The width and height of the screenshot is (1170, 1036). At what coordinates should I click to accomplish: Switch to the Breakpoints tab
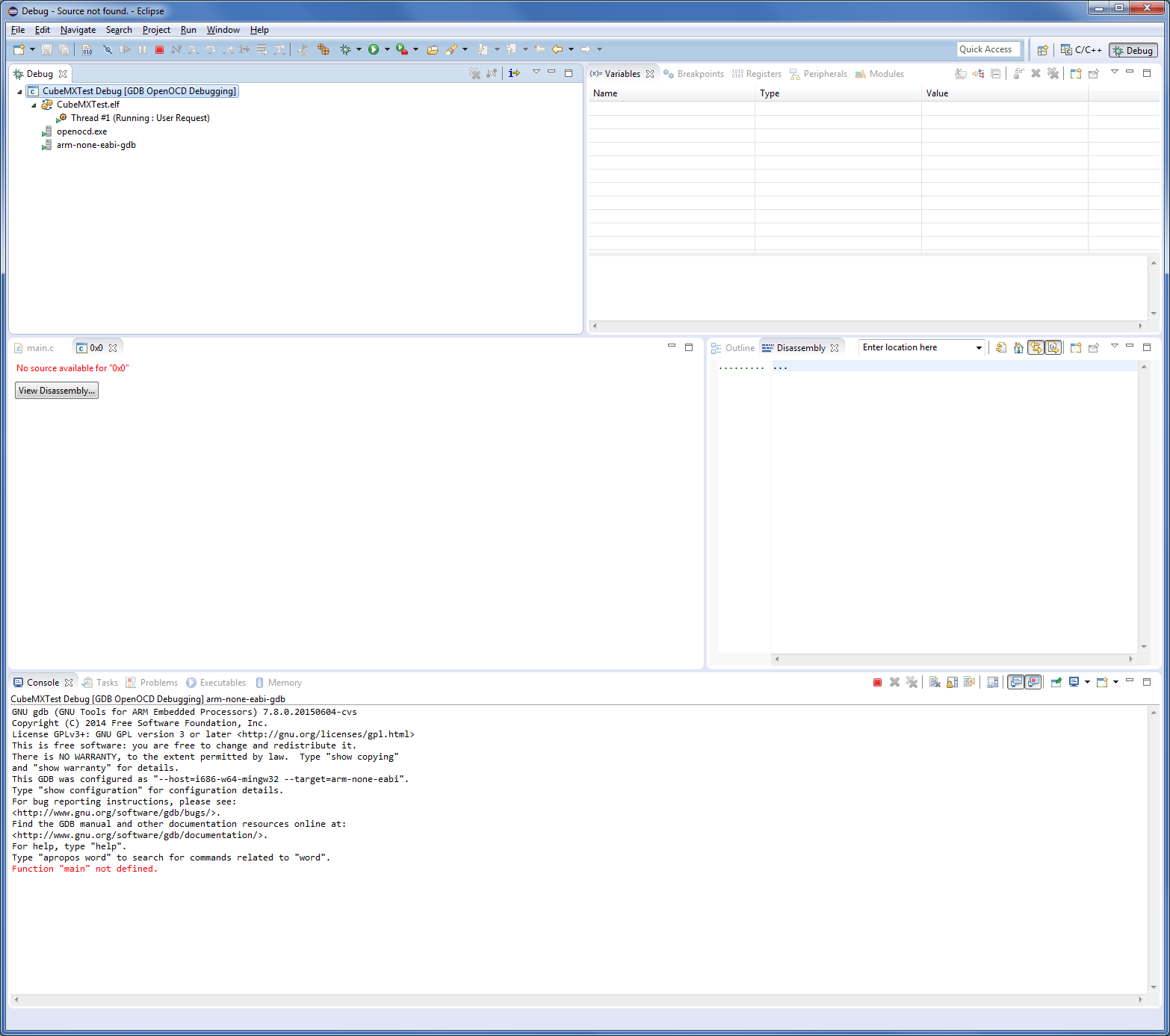[693, 74]
